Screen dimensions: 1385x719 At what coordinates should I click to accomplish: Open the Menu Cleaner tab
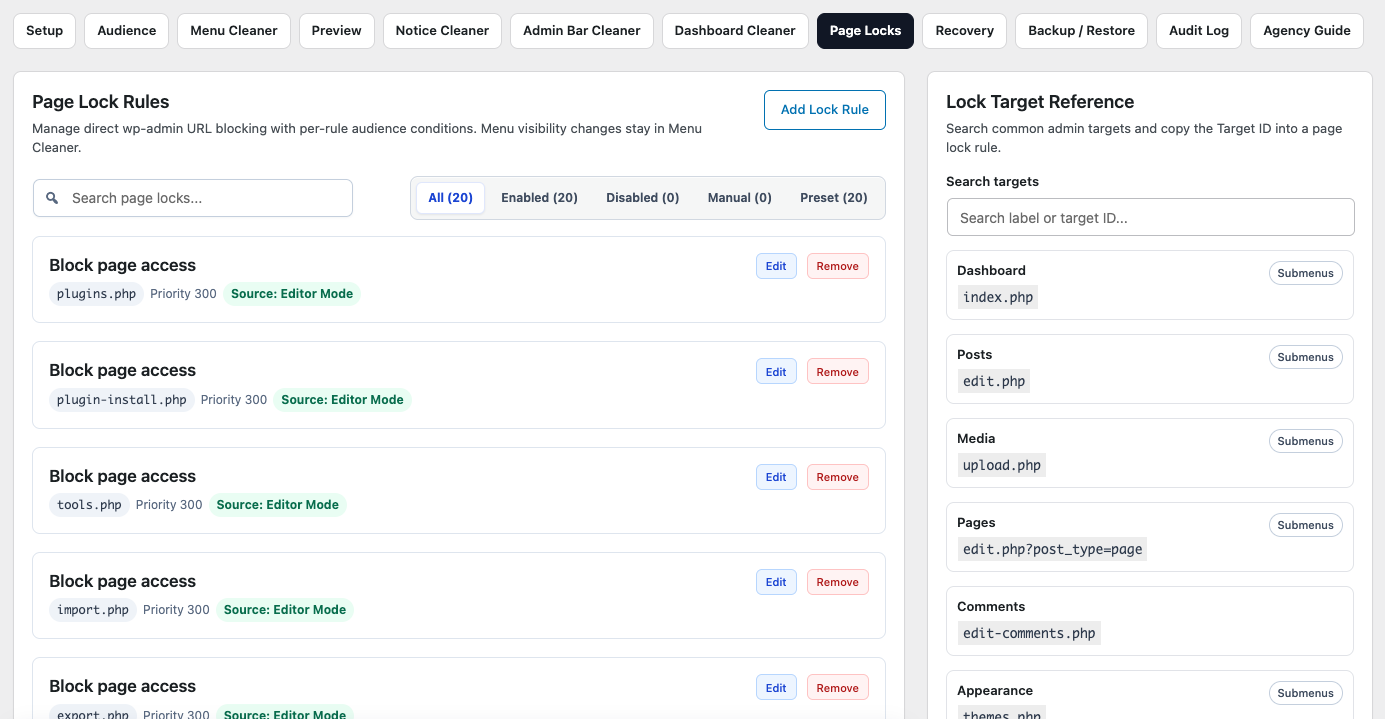click(234, 31)
